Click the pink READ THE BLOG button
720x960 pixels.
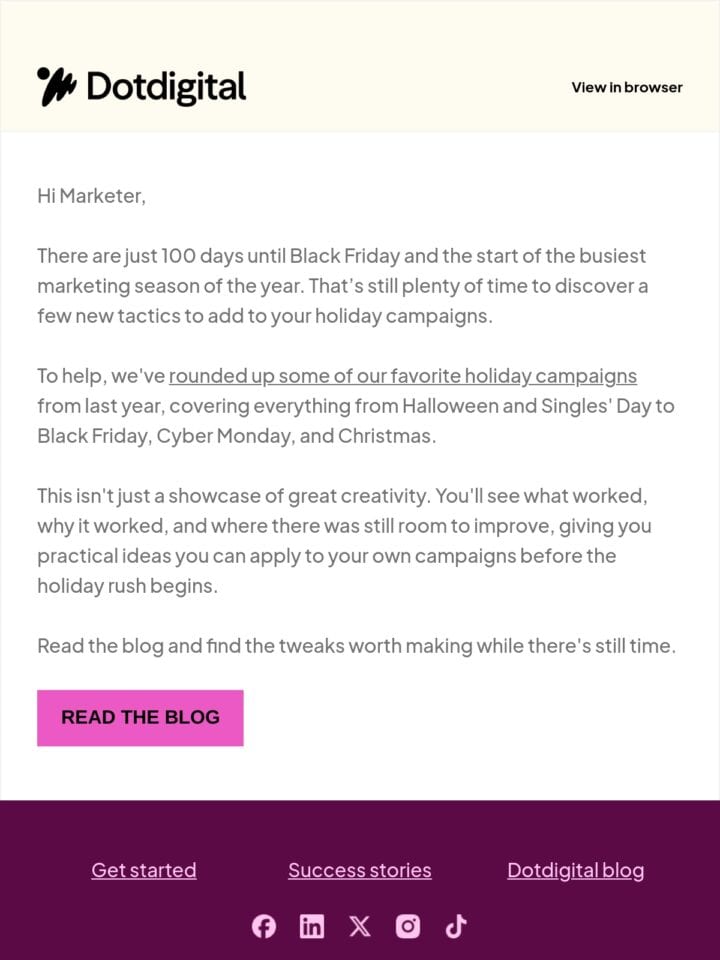(140, 718)
